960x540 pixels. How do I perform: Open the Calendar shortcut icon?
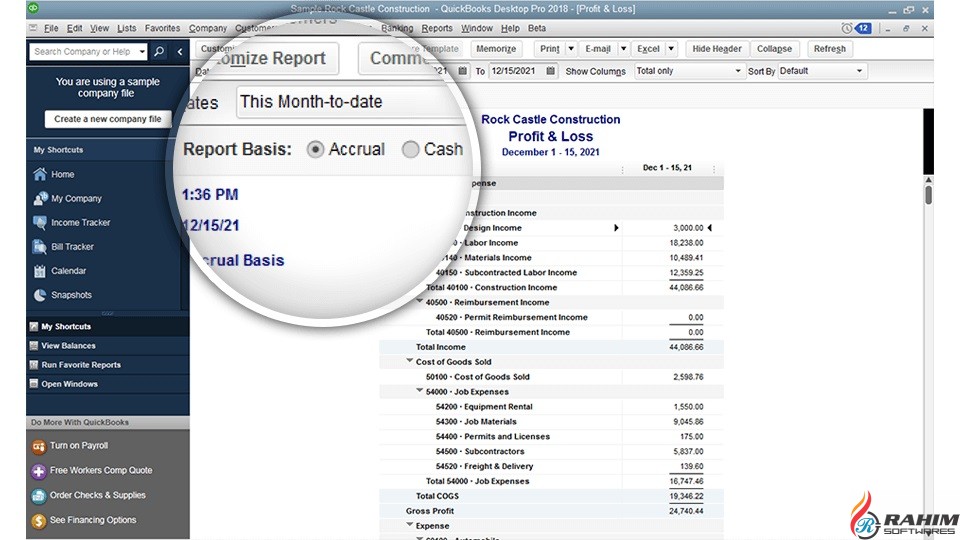(x=40, y=271)
